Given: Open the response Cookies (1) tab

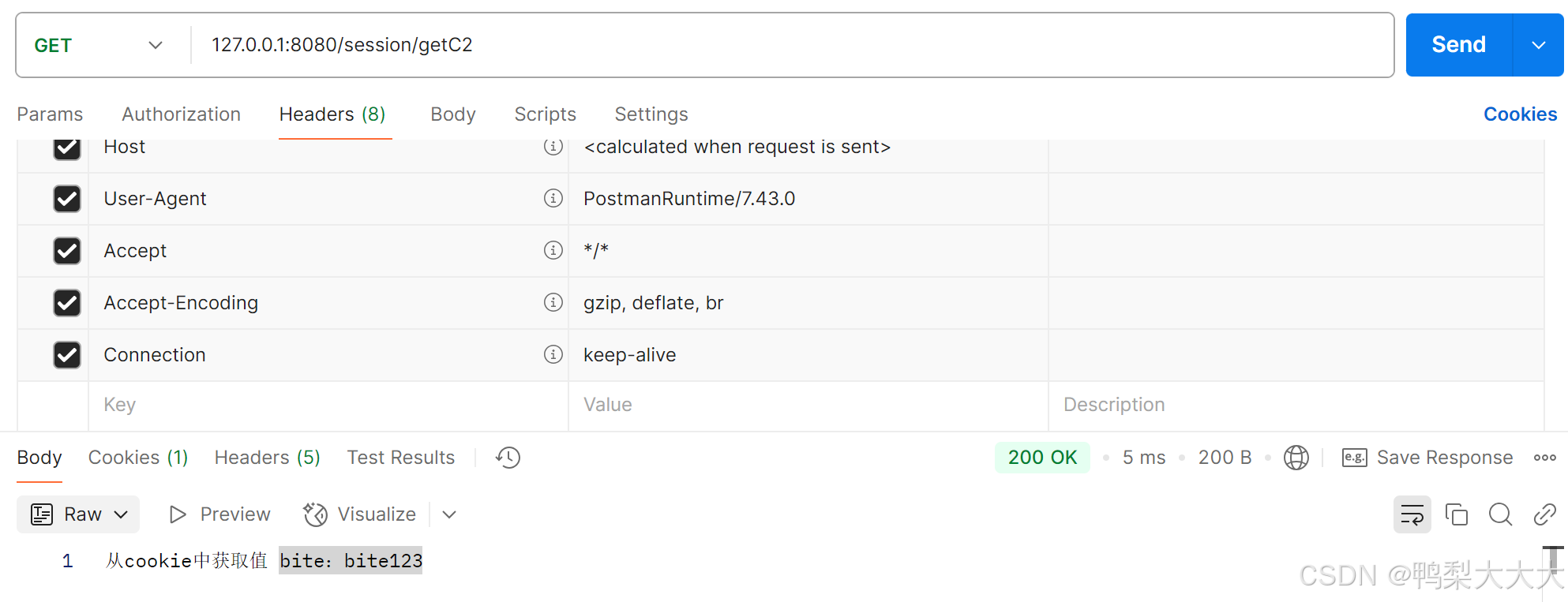Looking at the screenshot, I should click(x=138, y=458).
